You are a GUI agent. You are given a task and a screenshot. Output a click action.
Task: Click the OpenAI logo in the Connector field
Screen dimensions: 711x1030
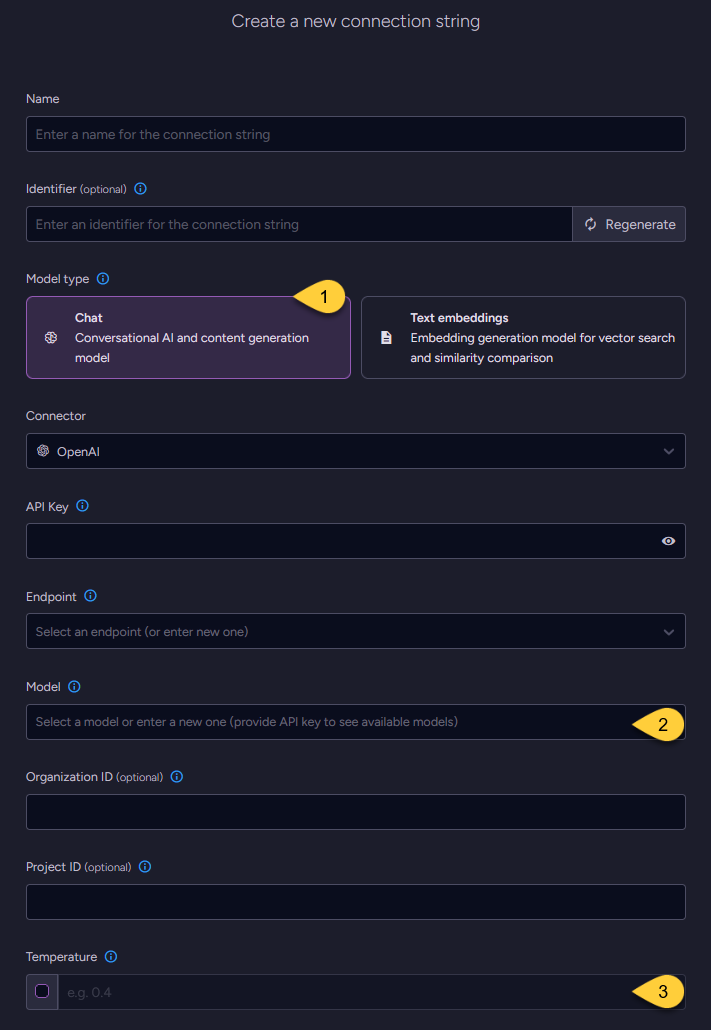44,451
